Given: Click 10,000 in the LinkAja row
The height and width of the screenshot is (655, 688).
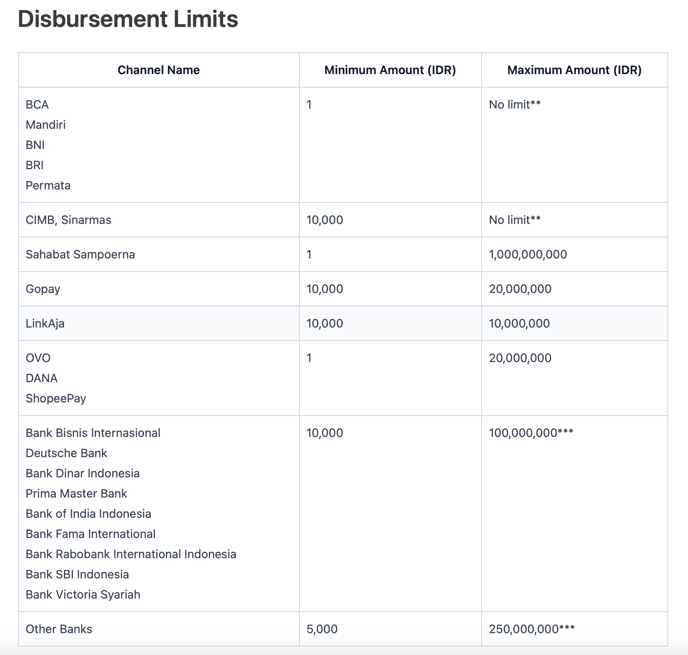Looking at the screenshot, I should pyautogui.click(x=325, y=324).
